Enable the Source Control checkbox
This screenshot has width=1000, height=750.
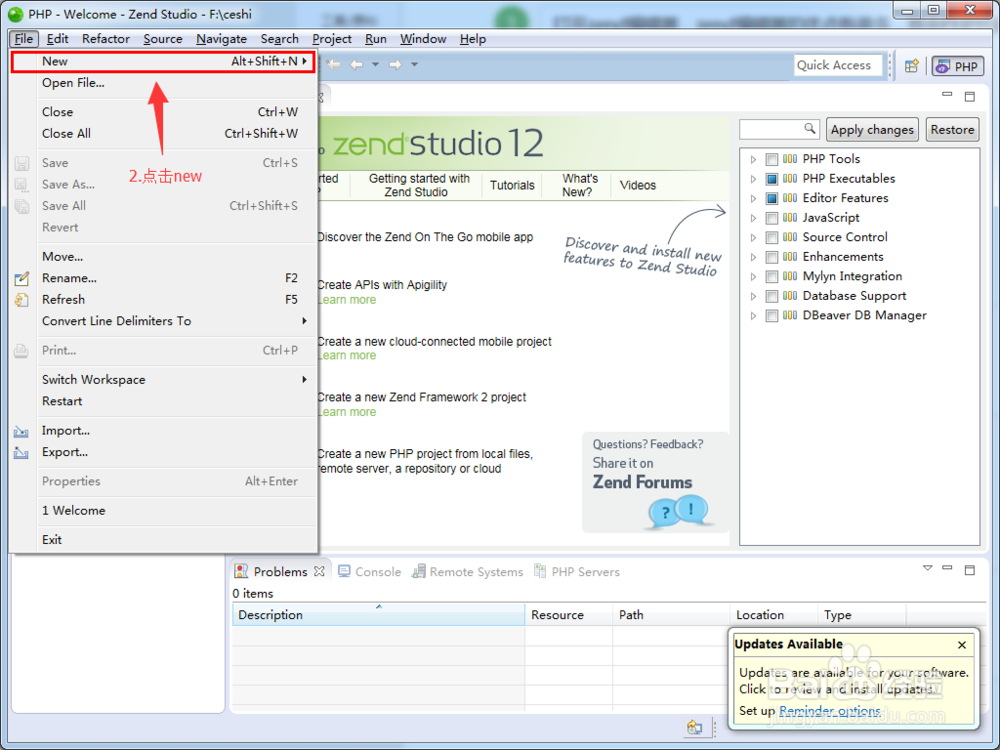pos(772,238)
